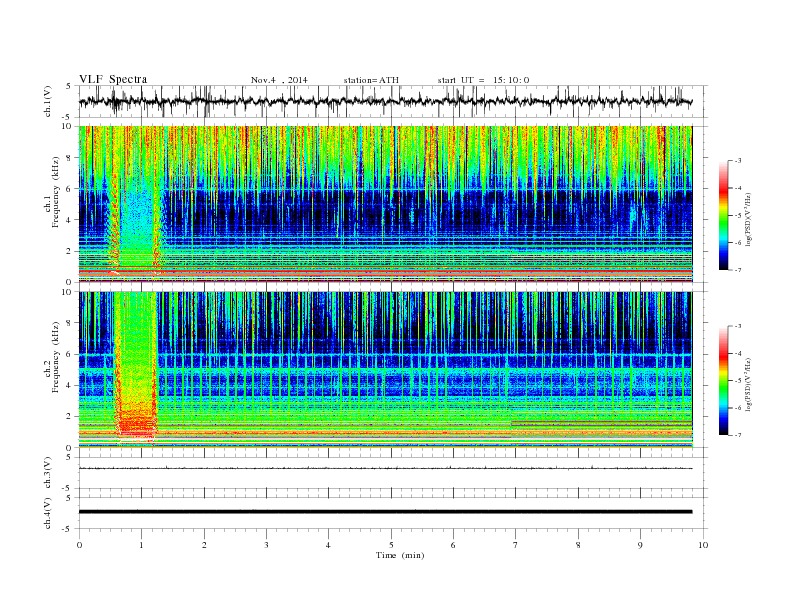Click the time axis tick label "9"
The image size is (792, 612).
(x=640, y=545)
